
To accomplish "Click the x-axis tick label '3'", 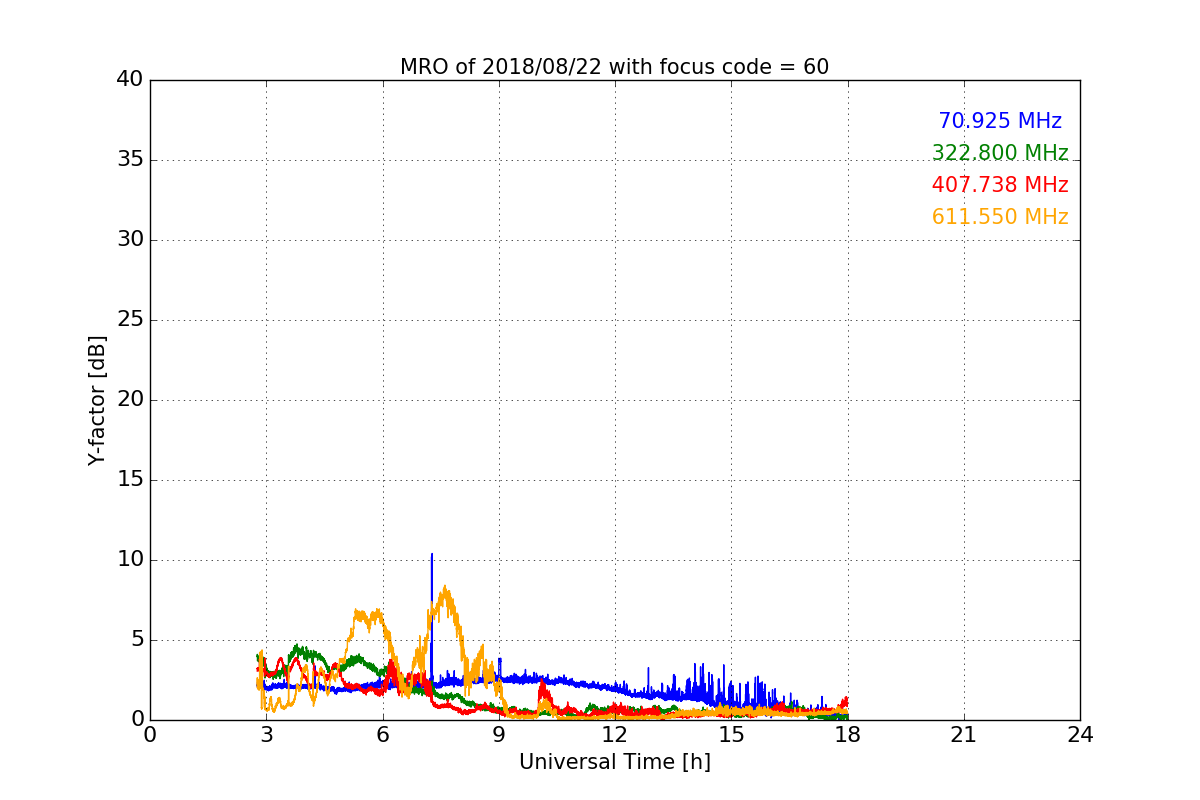I will coord(266,735).
